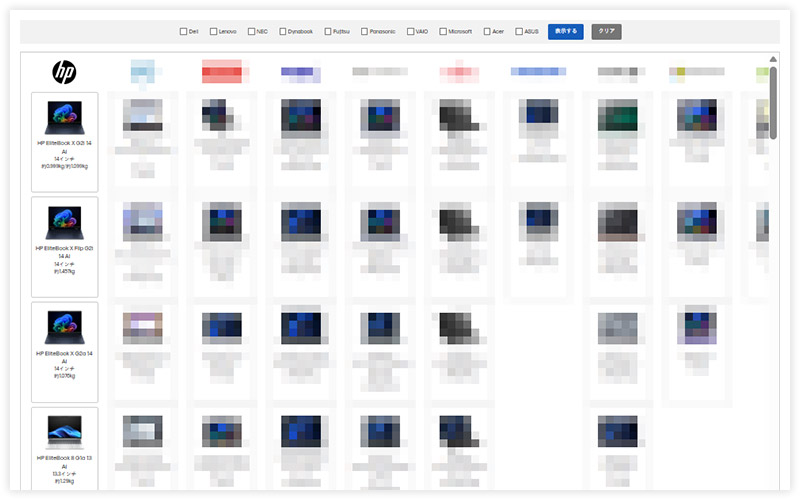Open the HP EliteBook X G2i 14 AI card
Screen dimensions: 800x500
click(x=65, y=142)
